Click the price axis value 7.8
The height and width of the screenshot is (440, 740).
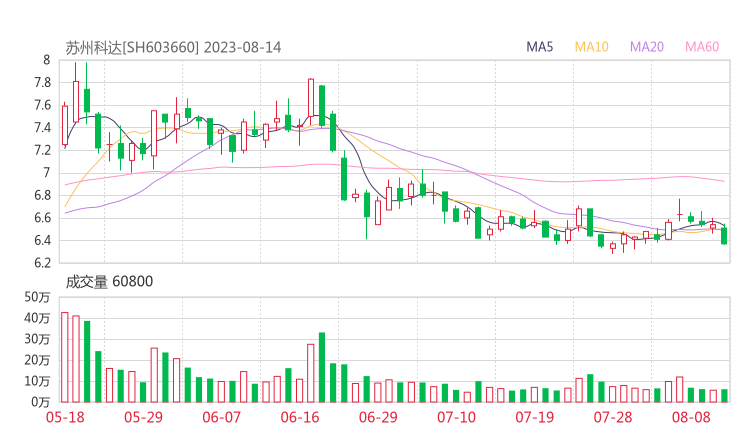(42, 83)
